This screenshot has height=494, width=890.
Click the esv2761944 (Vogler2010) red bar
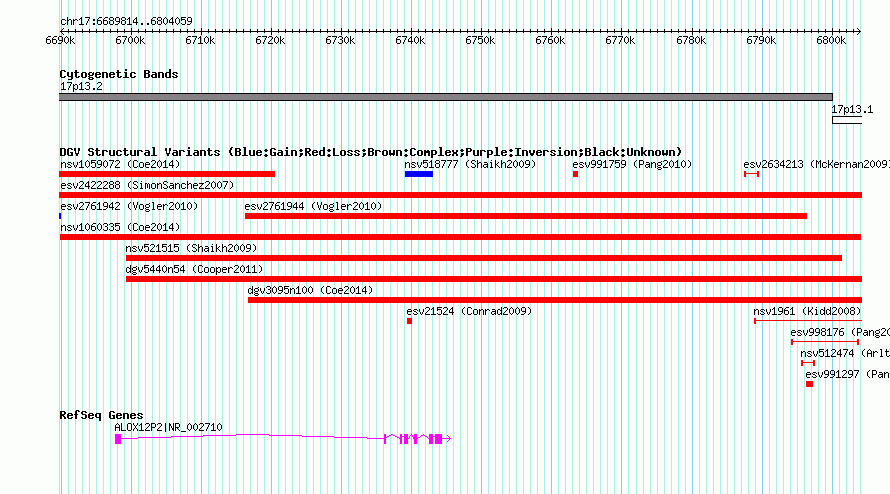(x=526, y=216)
